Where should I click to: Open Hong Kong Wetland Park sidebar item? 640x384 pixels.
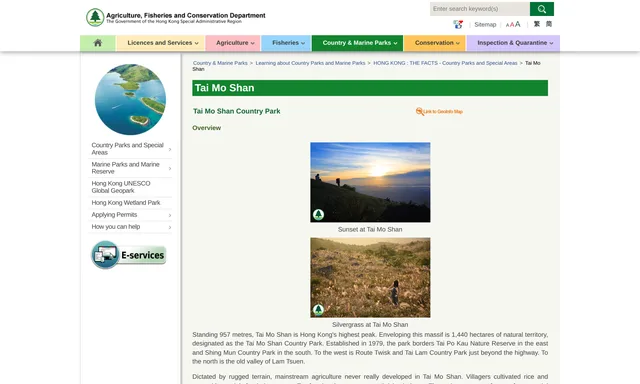126,202
